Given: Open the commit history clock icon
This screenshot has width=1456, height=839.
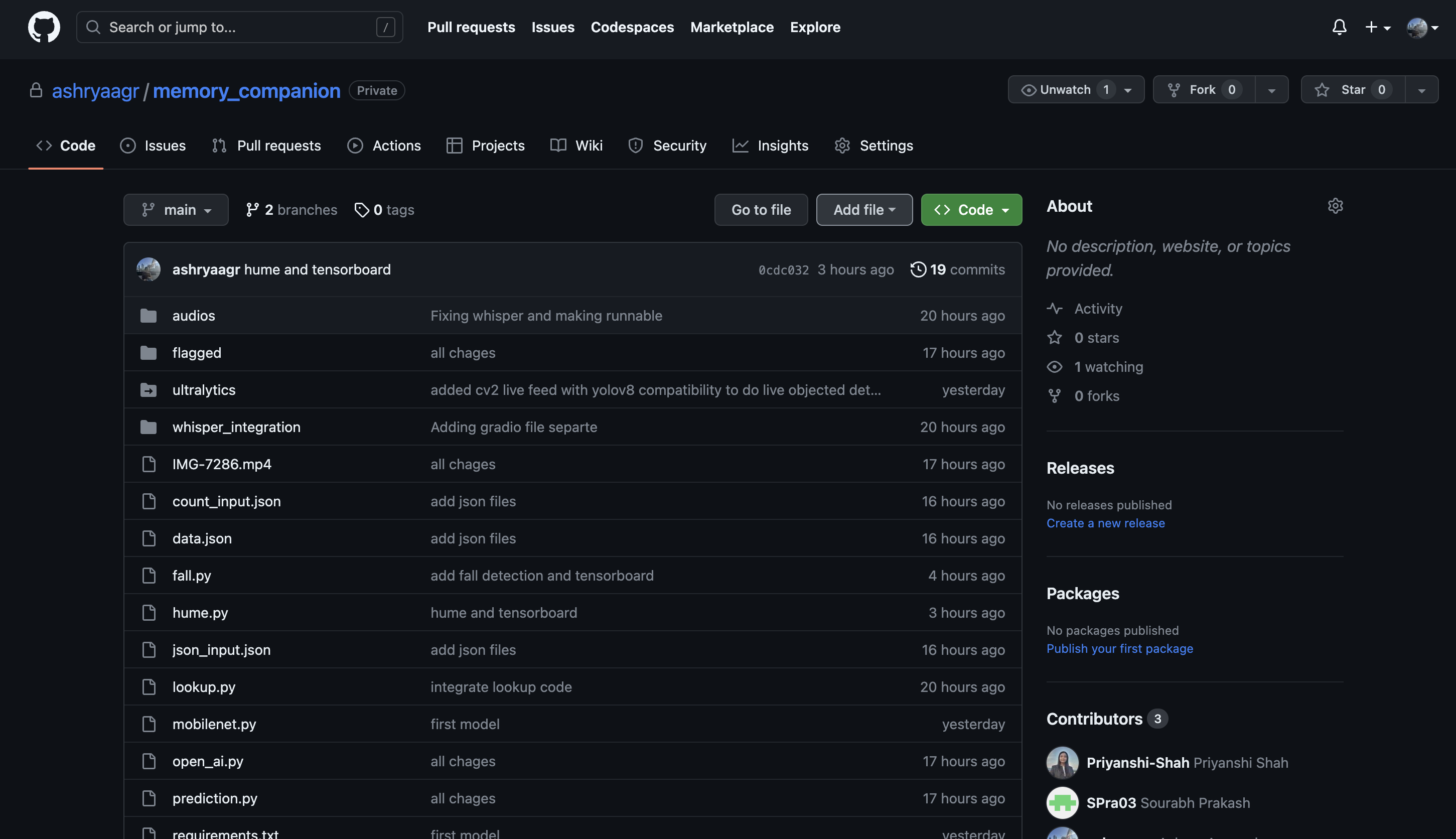Looking at the screenshot, I should pyautogui.click(x=918, y=269).
